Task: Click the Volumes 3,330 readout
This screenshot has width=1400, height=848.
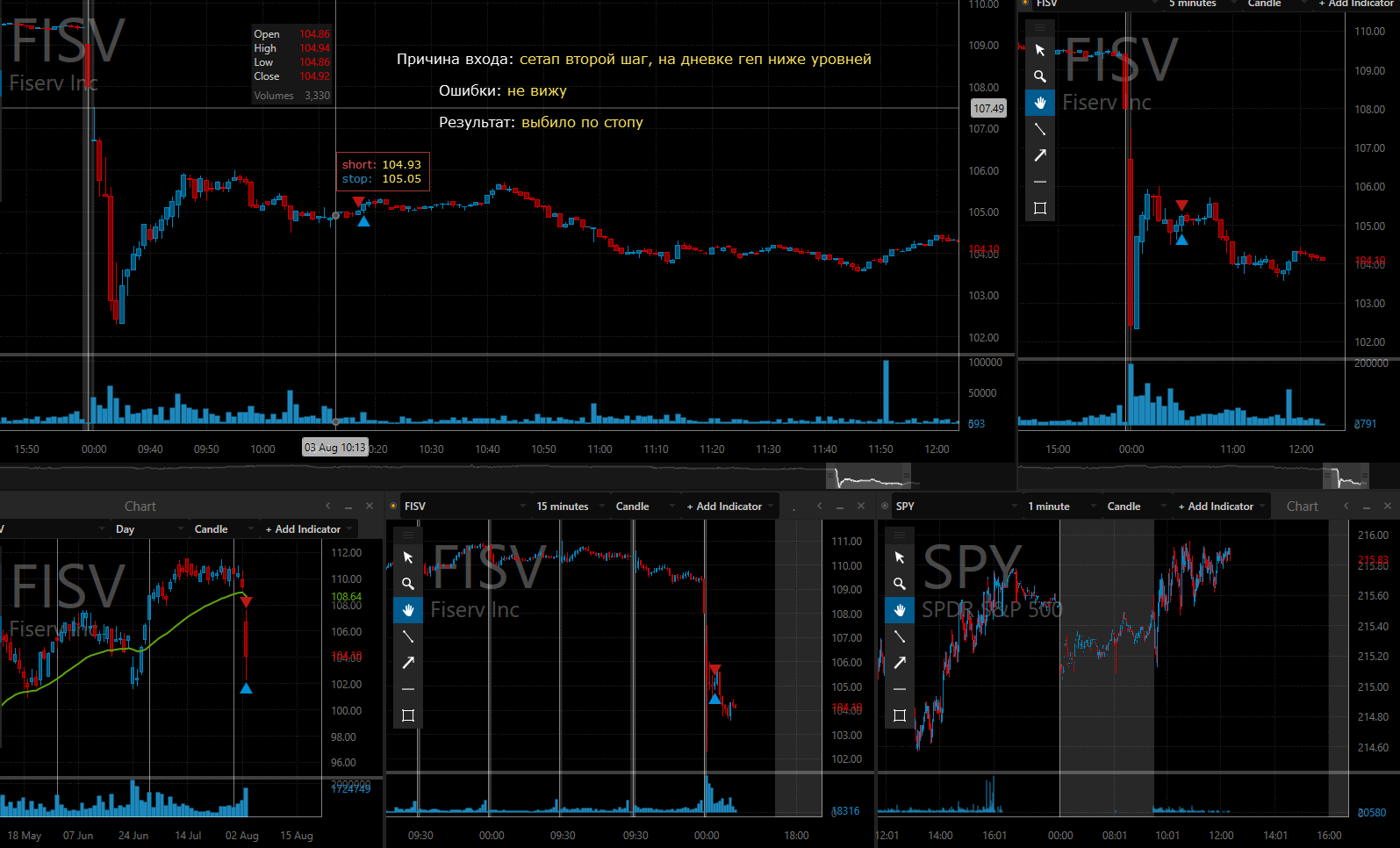Action: [292, 96]
